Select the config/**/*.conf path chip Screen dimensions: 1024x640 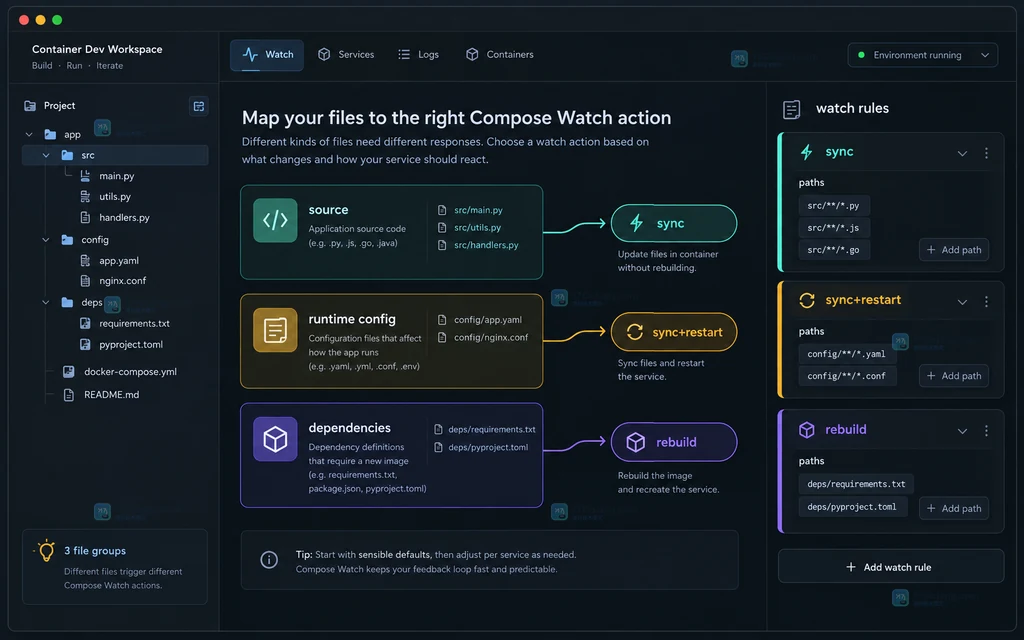(x=847, y=376)
